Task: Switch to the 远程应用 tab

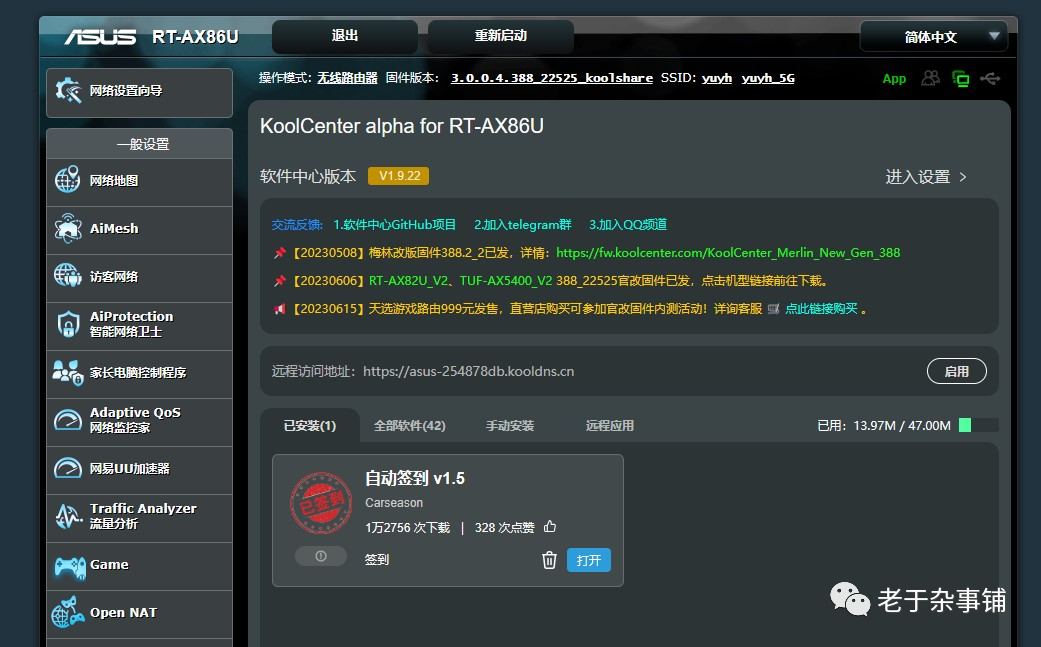Action: tap(609, 425)
